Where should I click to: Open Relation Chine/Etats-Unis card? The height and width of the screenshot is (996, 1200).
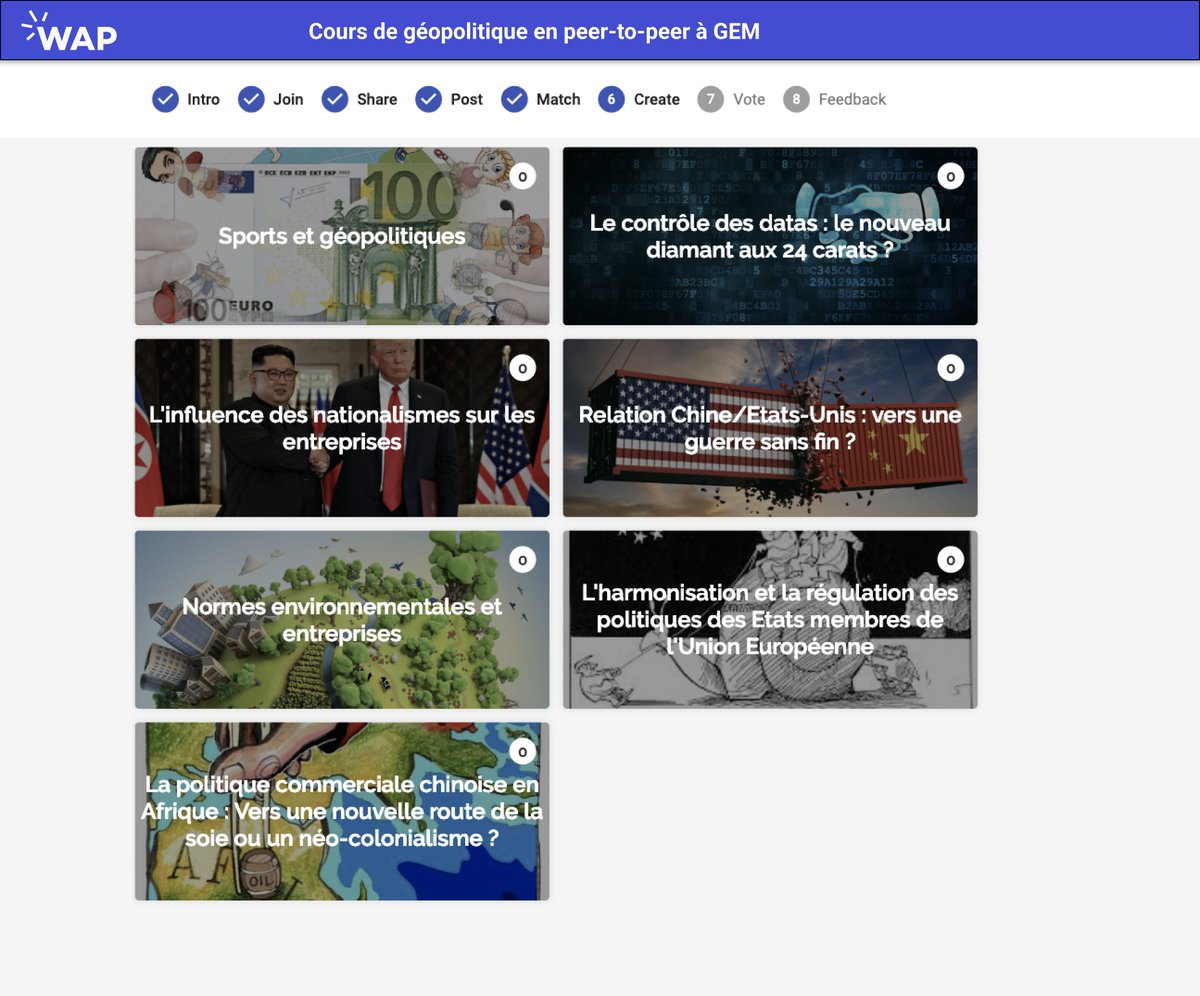[x=770, y=428]
